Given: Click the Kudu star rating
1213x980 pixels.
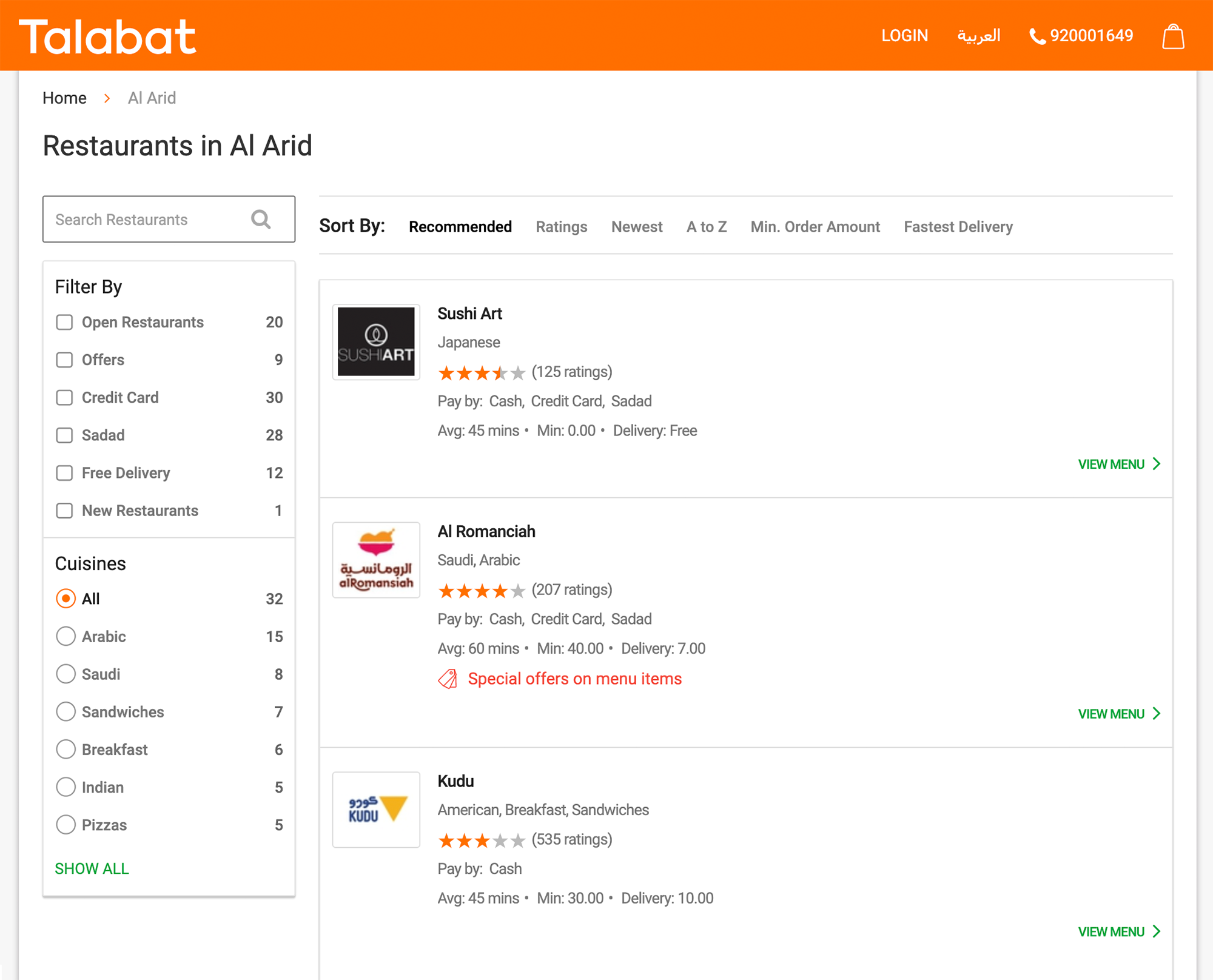Looking at the screenshot, I should 482,840.
